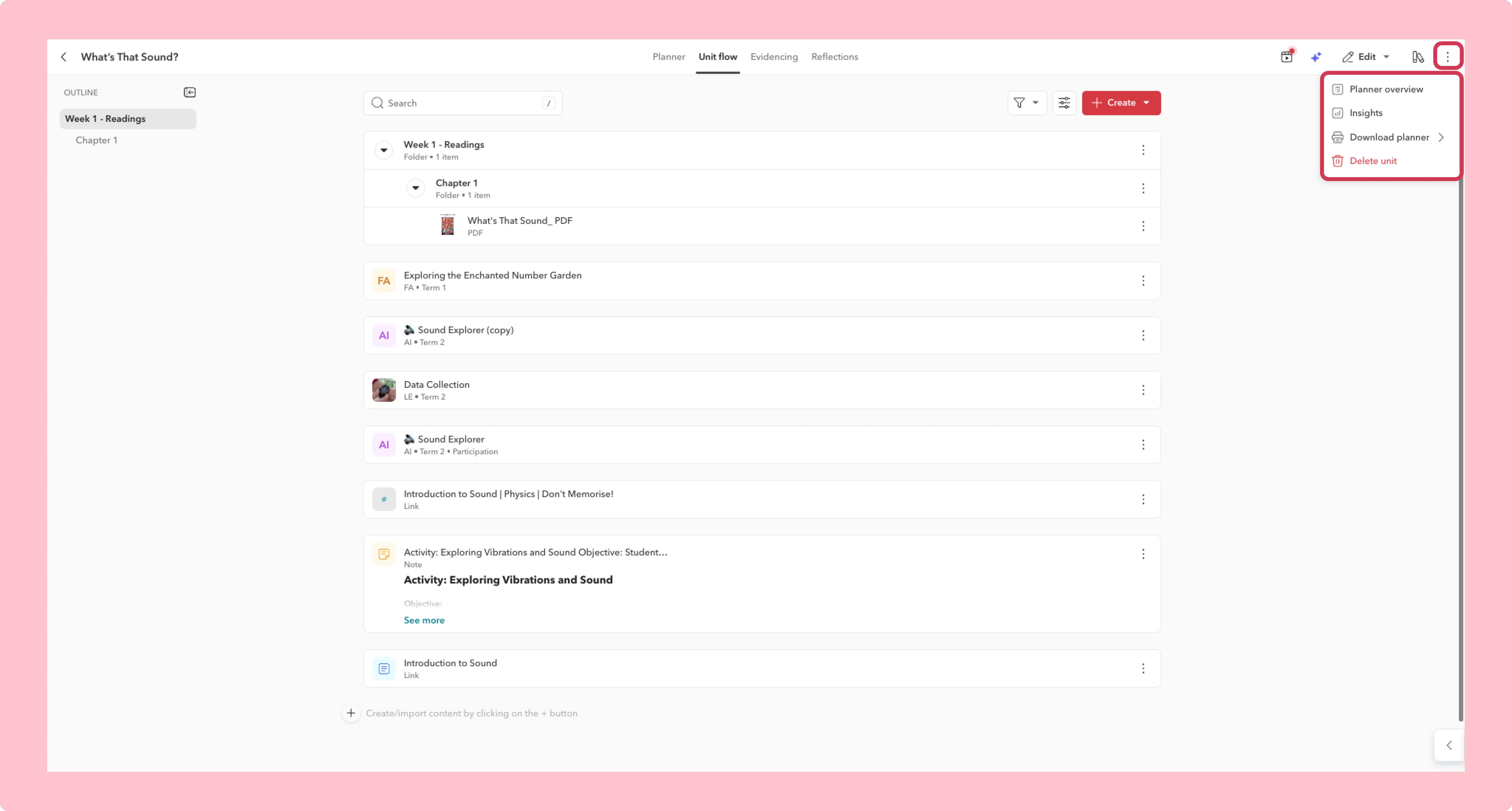Click the Search input field
The image size is (1512, 811).
tap(462, 103)
